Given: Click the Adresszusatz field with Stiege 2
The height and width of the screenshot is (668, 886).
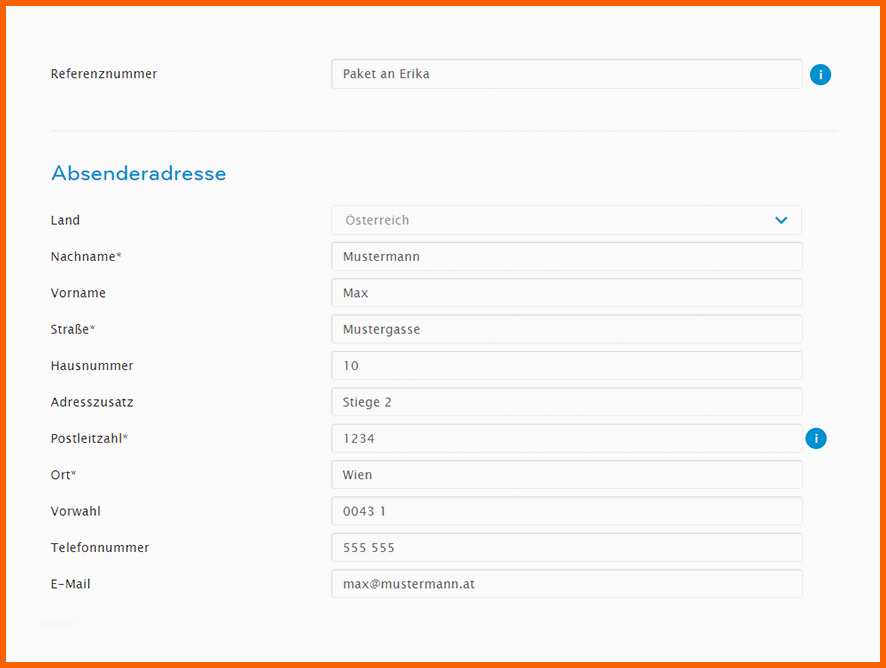Looking at the screenshot, I should [566, 402].
